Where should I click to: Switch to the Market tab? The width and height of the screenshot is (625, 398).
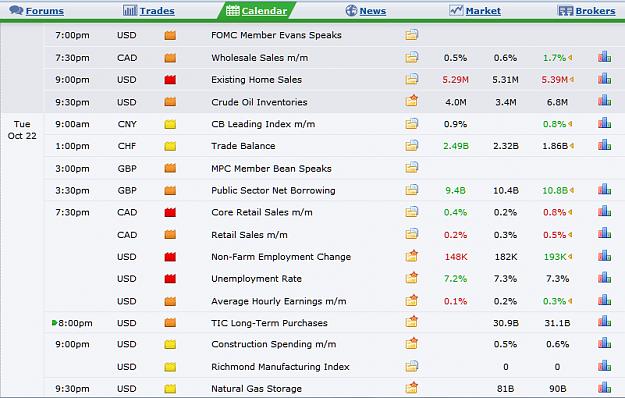pyautogui.click(x=475, y=11)
